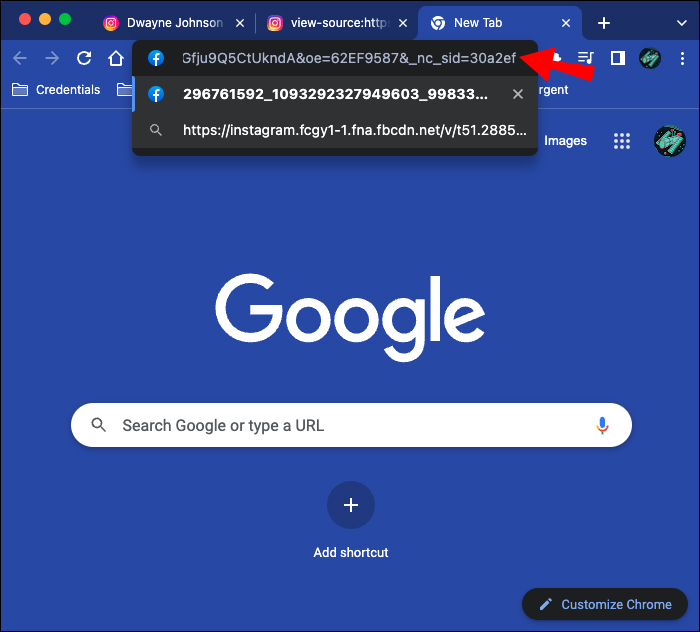
Task: Click the plus Add shortcut circle
Action: pyautogui.click(x=351, y=505)
